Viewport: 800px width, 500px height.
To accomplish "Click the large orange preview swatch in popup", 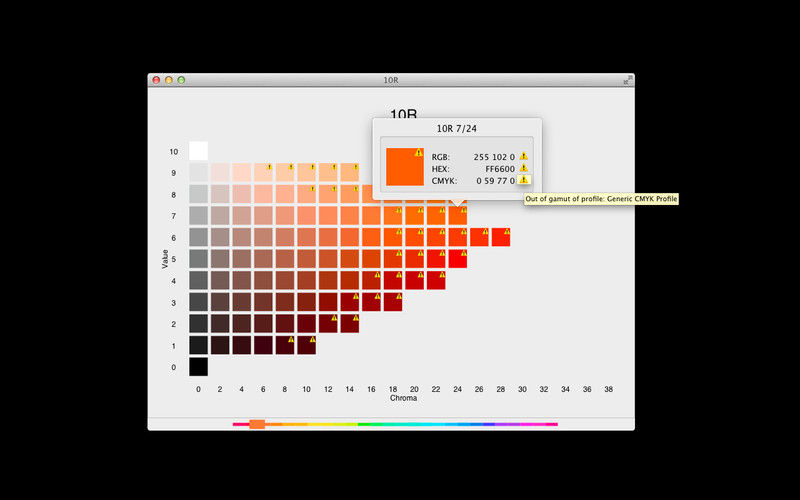I will 405,167.
